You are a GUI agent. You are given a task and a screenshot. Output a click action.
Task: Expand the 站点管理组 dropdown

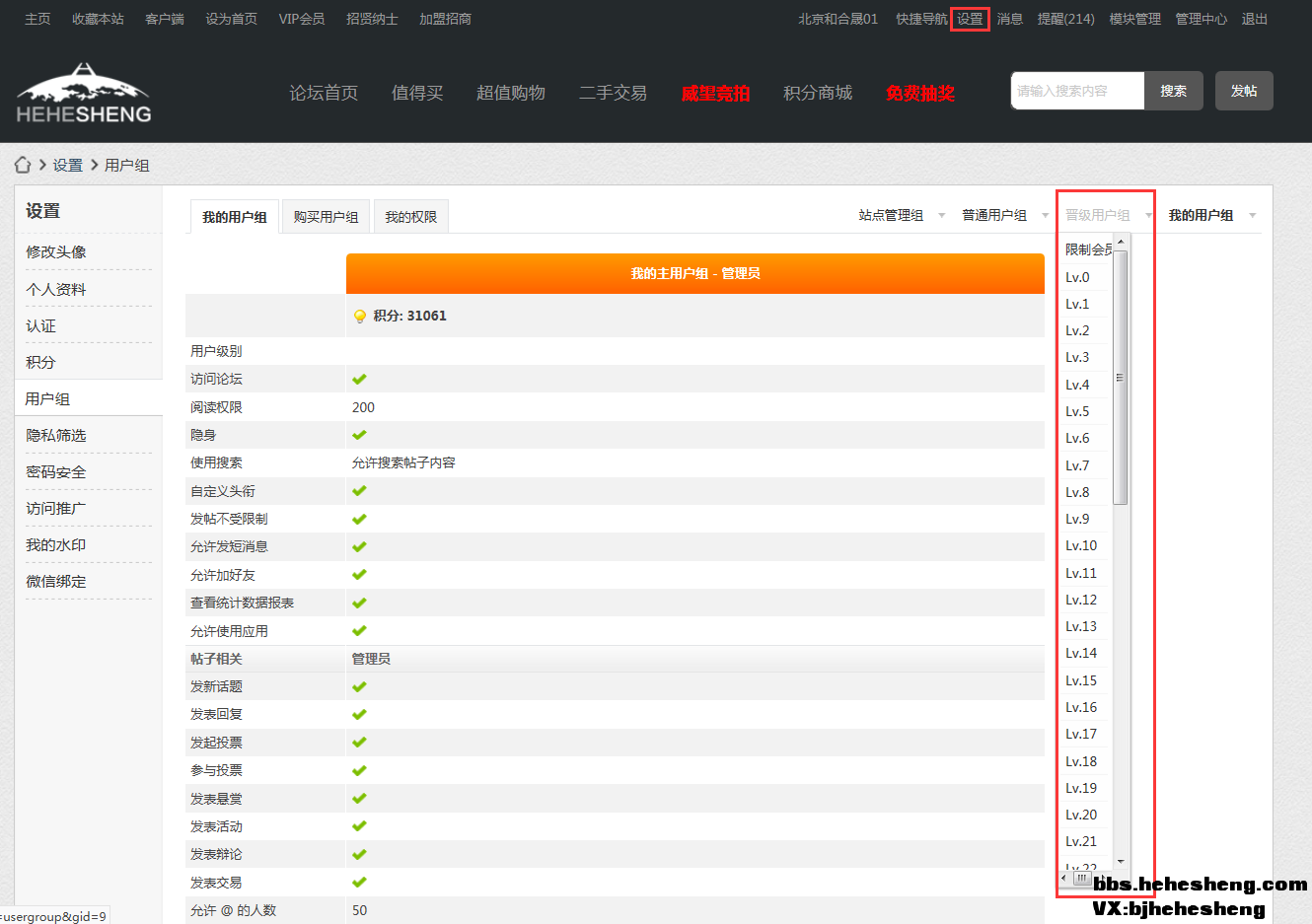(x=901, y=215)
